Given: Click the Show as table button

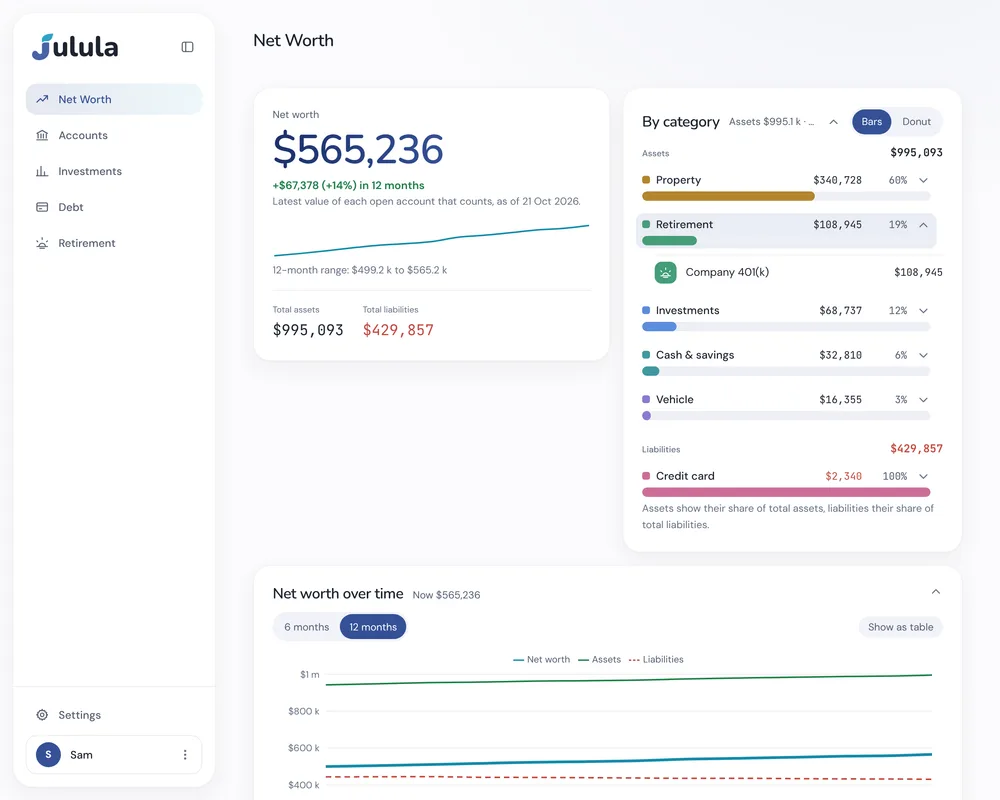Looking at the screenshot, I should [901, 626].
